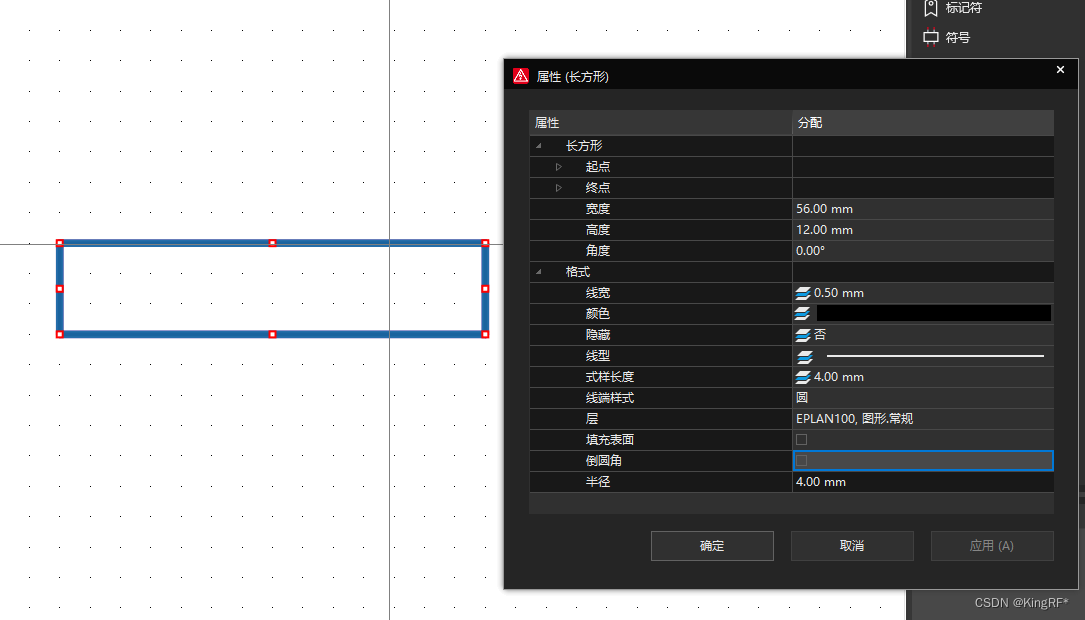Expand the 终点 node
Image resolution: width=1085 pixels, height=620 pixels.
click(558, 188)
